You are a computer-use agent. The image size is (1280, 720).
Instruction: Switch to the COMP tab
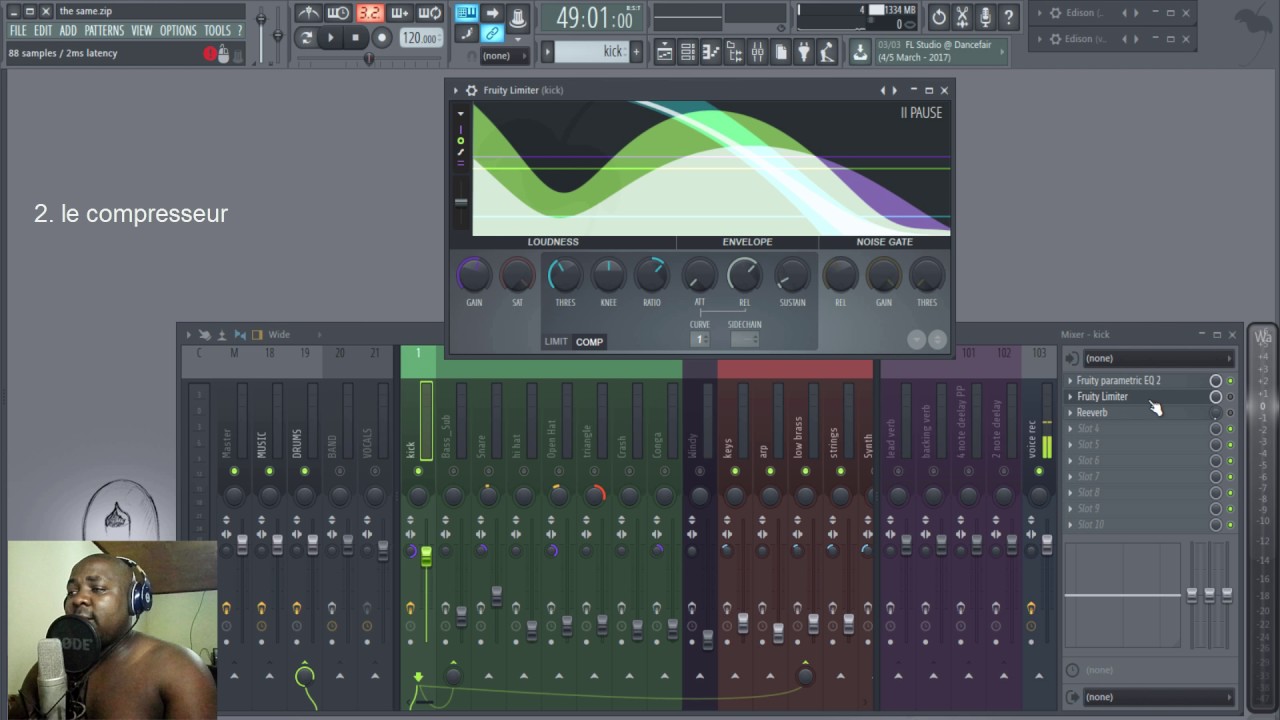coord(589,342)
